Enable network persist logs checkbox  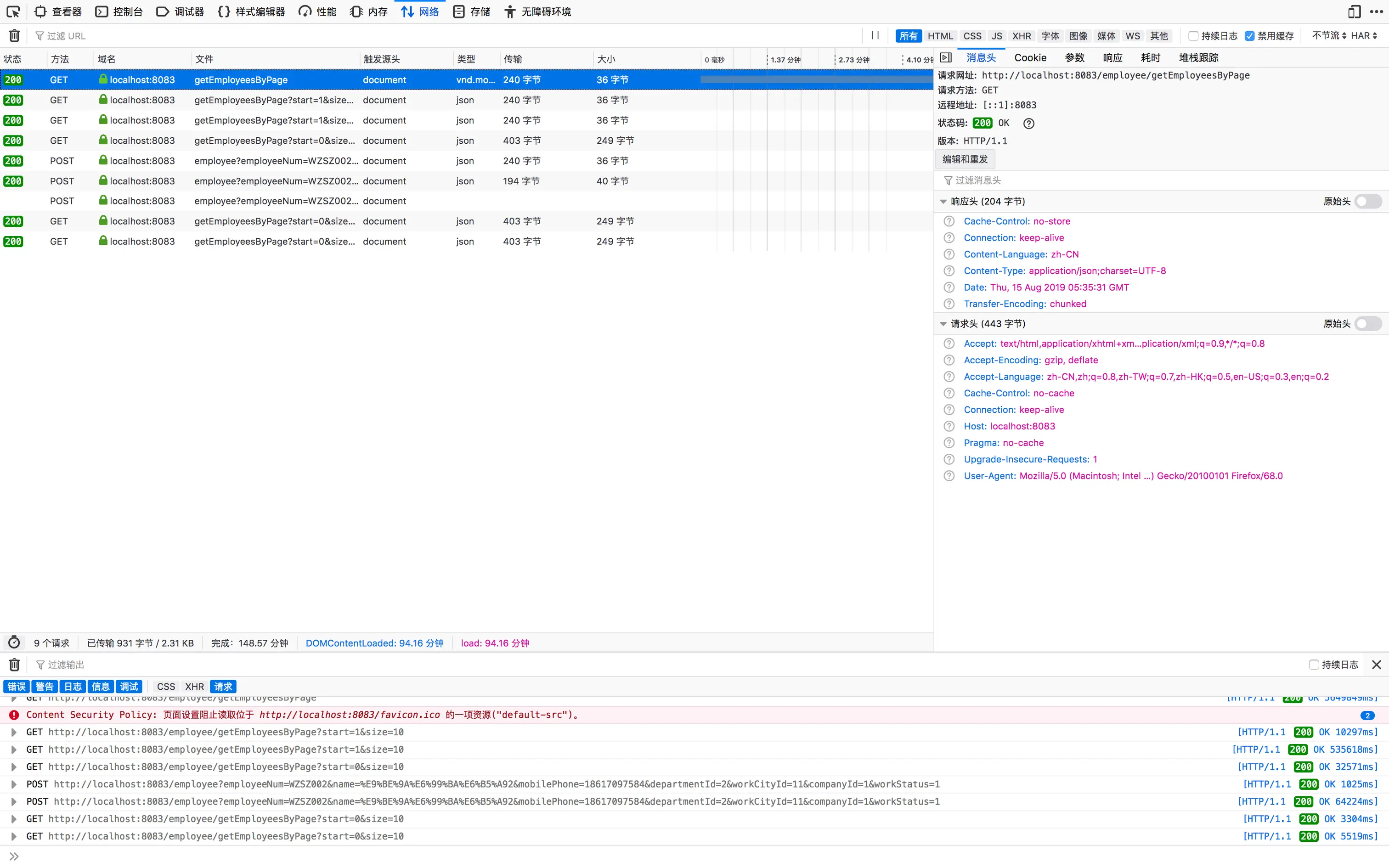tap(1193, 36)
